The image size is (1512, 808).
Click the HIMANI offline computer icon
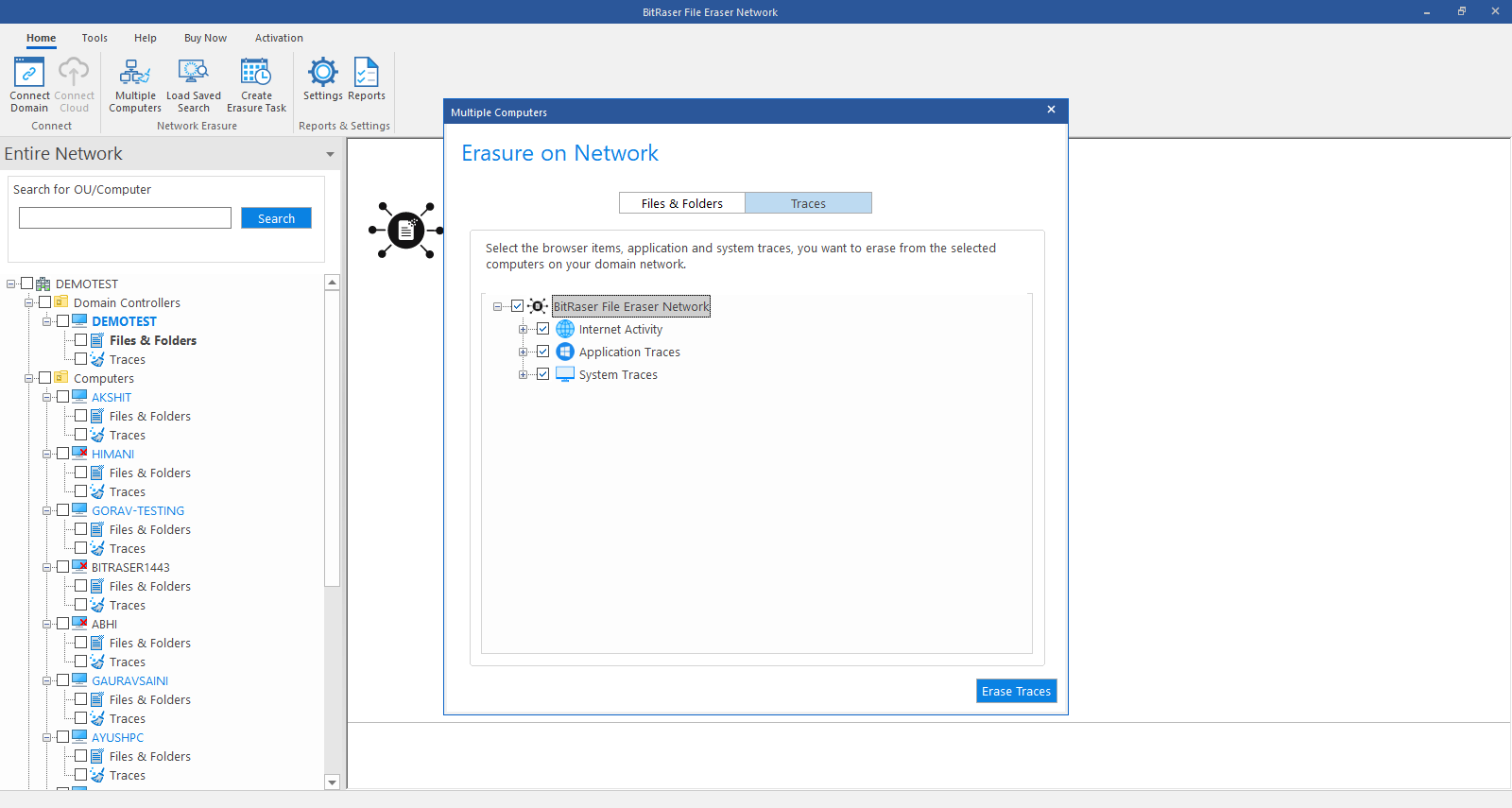[x=79, y=454]
